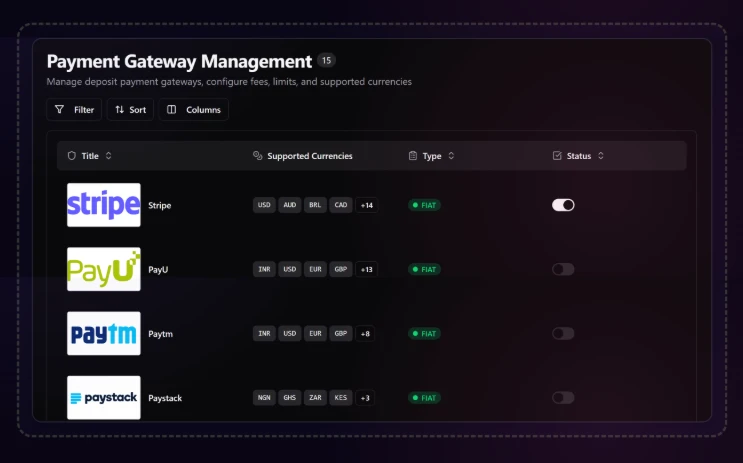Click the FIAT type badge for PayU
Image resolution: width=743 pixels, height=463 pixels.
(424, 269)
